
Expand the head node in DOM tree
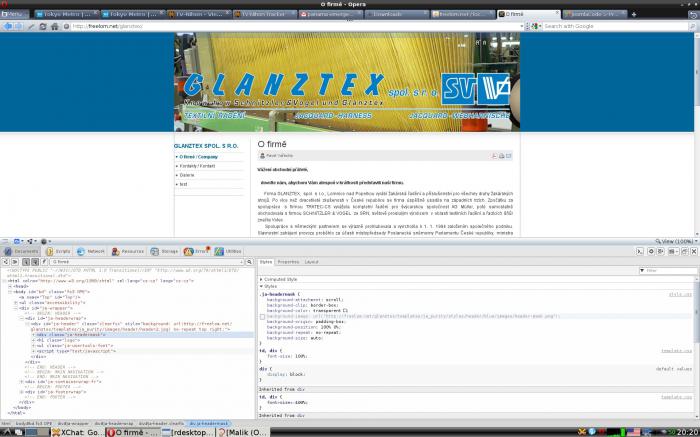point(10,287)
